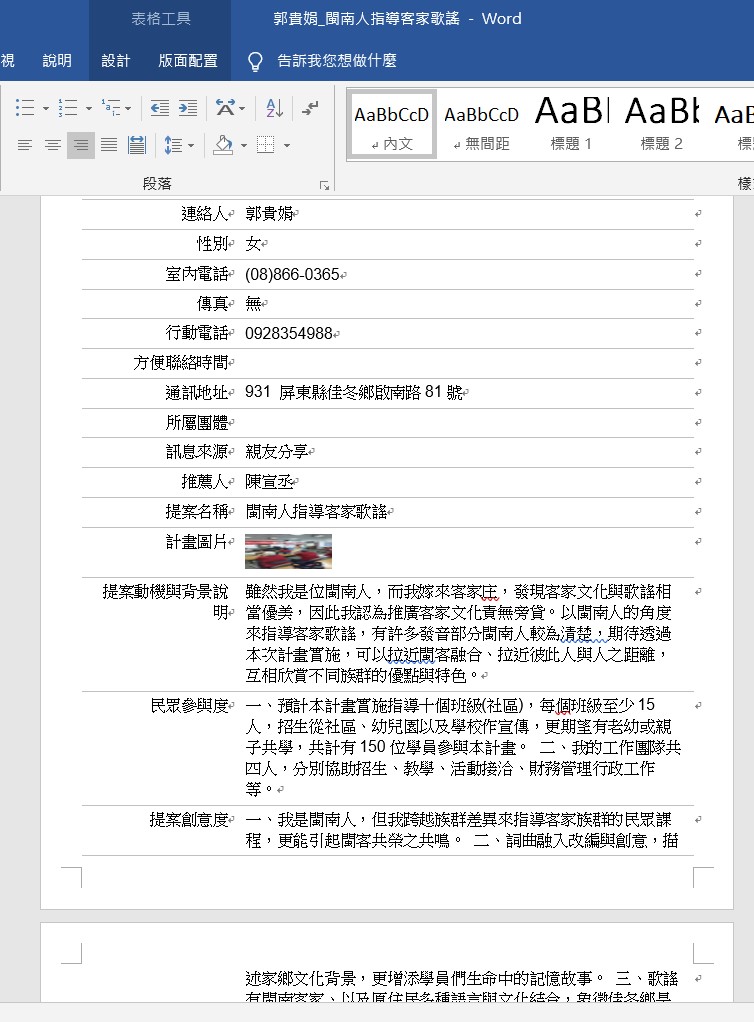Increase the paragraph indent

[188, 108]
